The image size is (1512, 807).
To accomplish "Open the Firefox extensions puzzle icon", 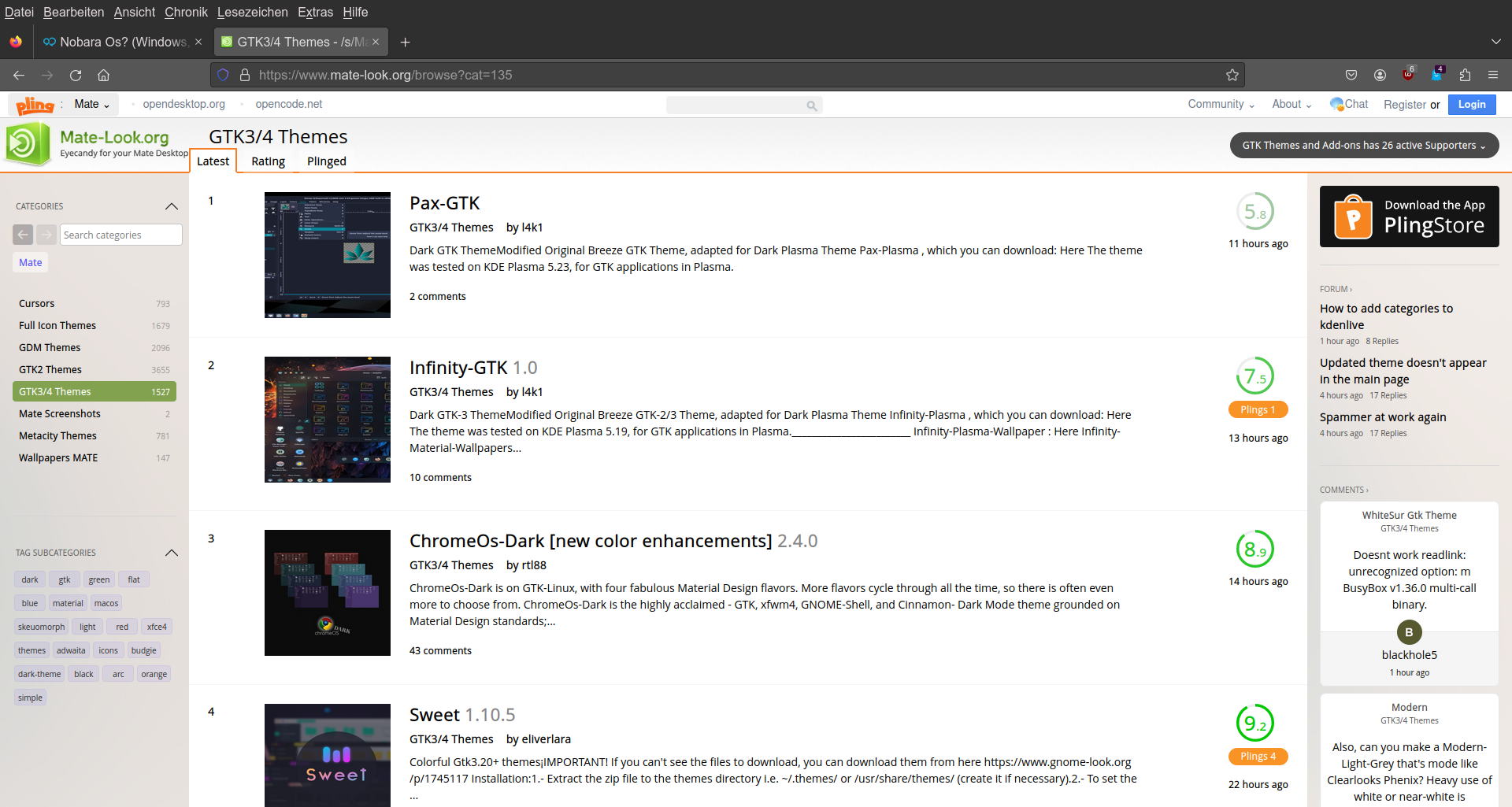I will pos(1465,76).
